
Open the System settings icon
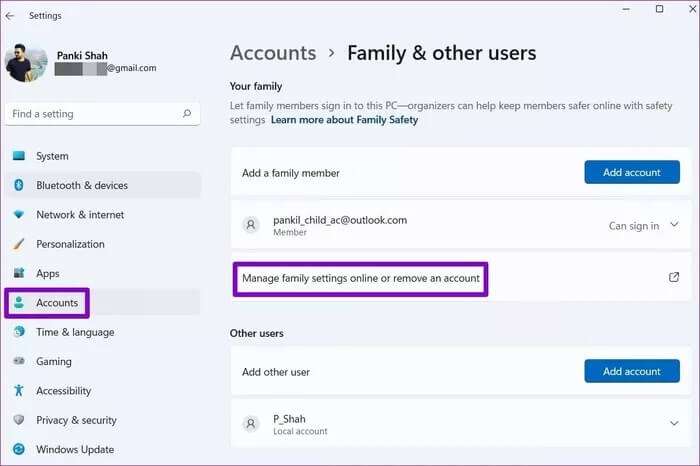pos(19,156)
